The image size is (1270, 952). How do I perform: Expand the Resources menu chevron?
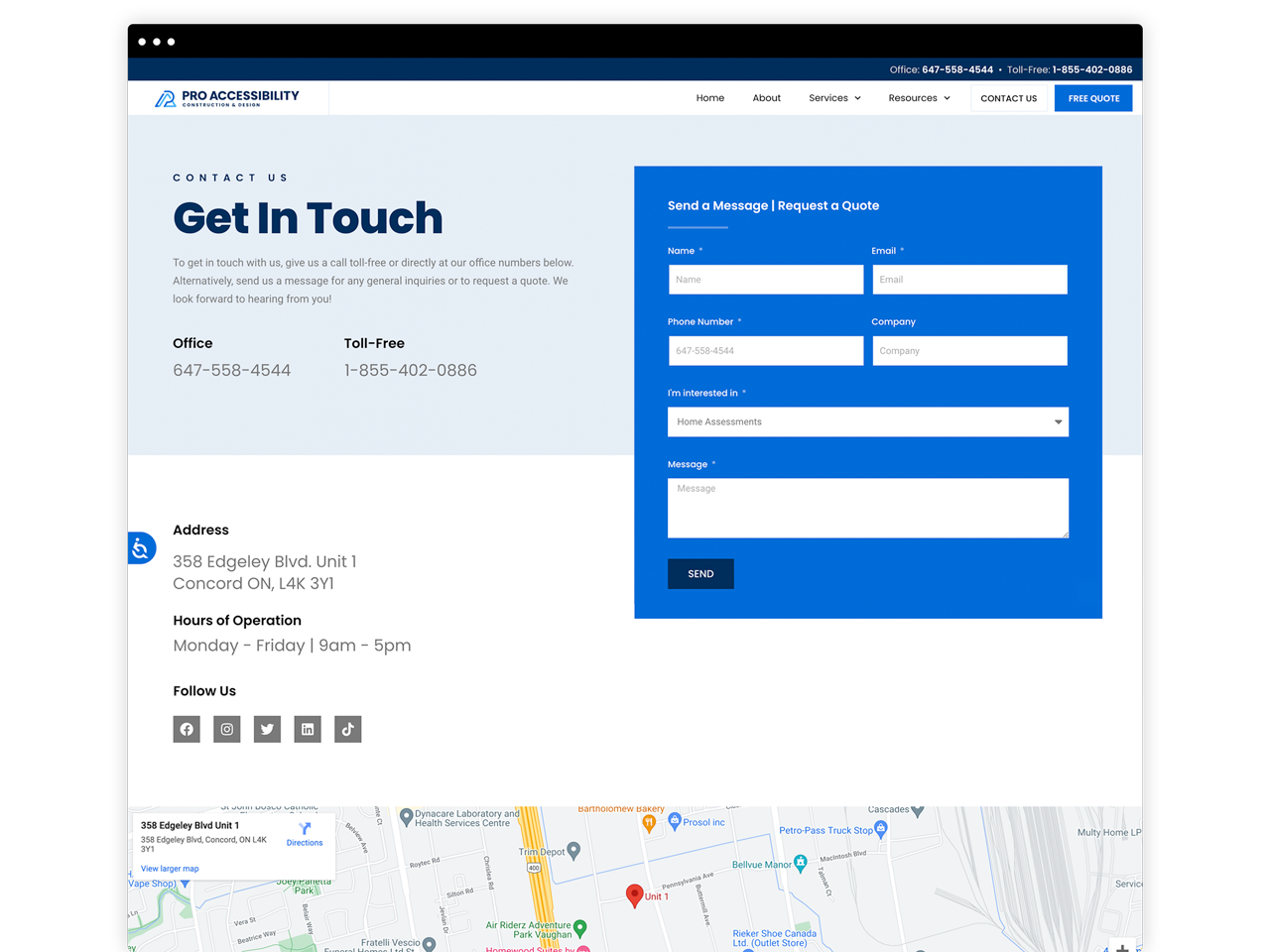click(x=948, y=98)
